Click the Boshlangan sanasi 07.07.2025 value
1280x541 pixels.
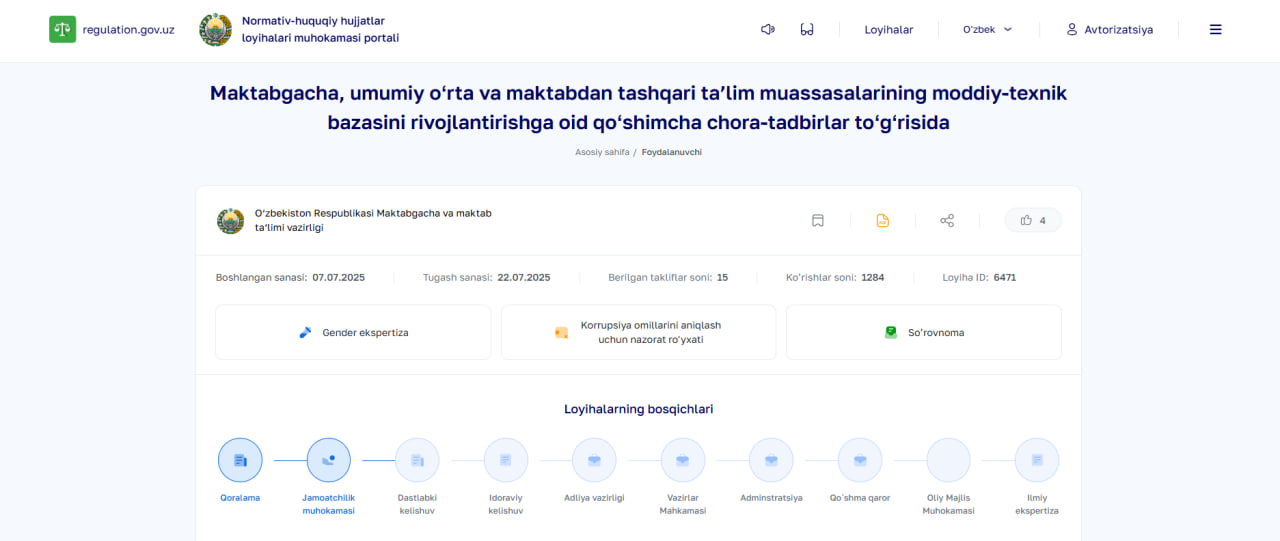(x=339, y=277)
